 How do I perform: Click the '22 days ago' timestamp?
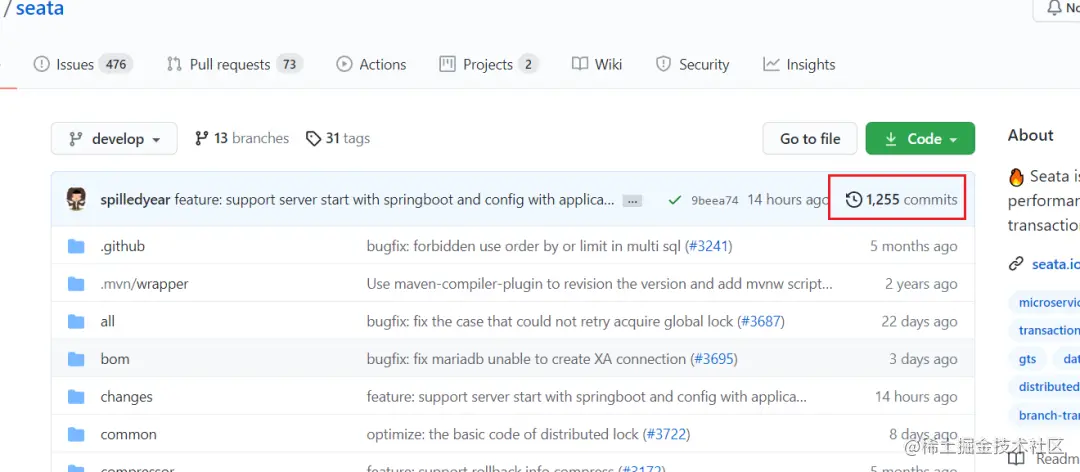(x=919, y=322)
